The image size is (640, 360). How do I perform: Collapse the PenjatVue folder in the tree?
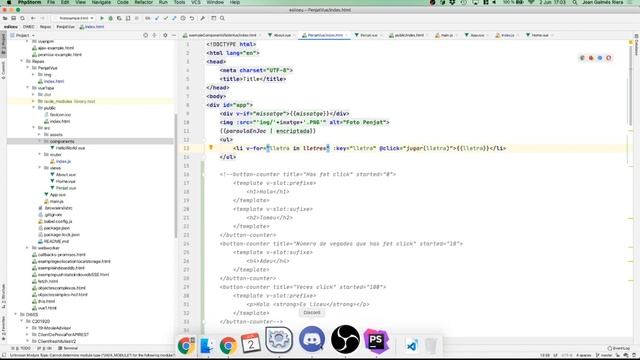point(28,68)
